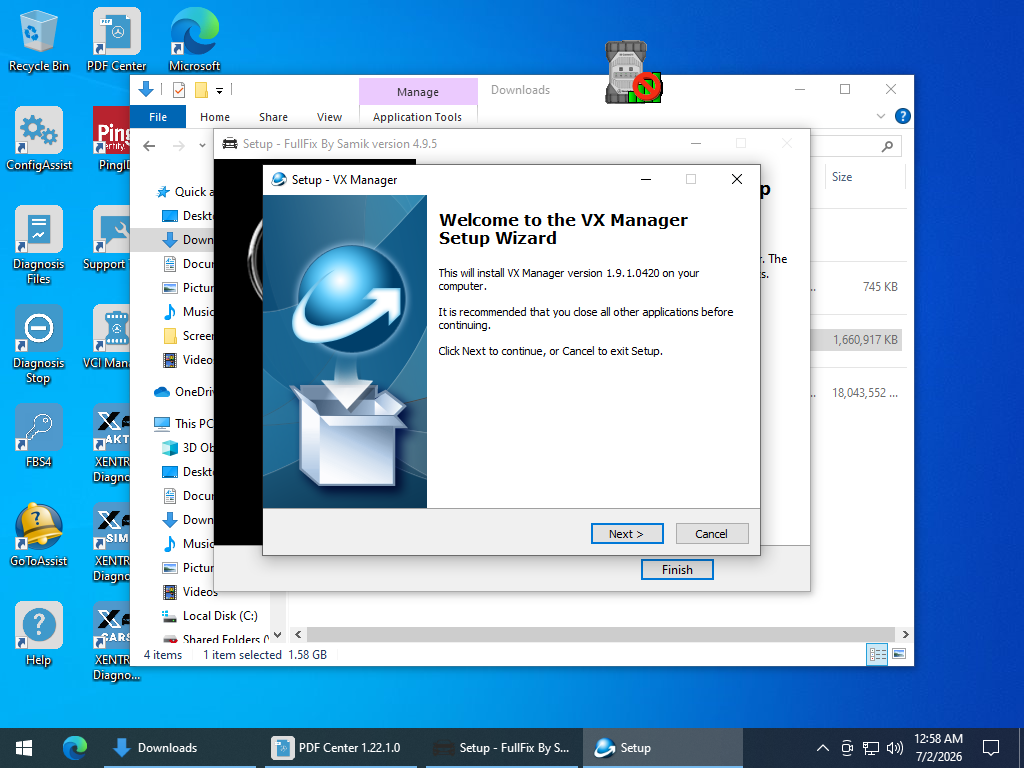Open the GoToAssist bell icon

tap(39, 535)
